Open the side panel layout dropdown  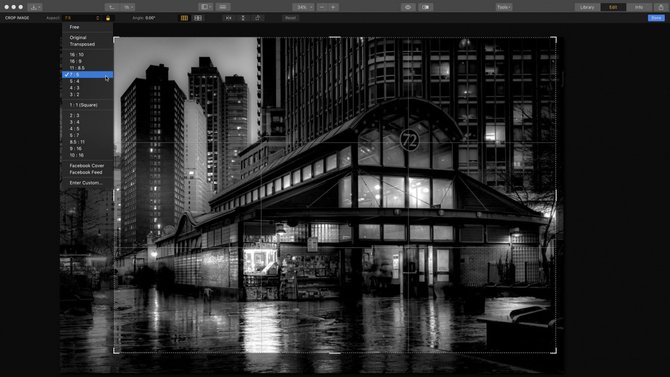coord(206,7)
